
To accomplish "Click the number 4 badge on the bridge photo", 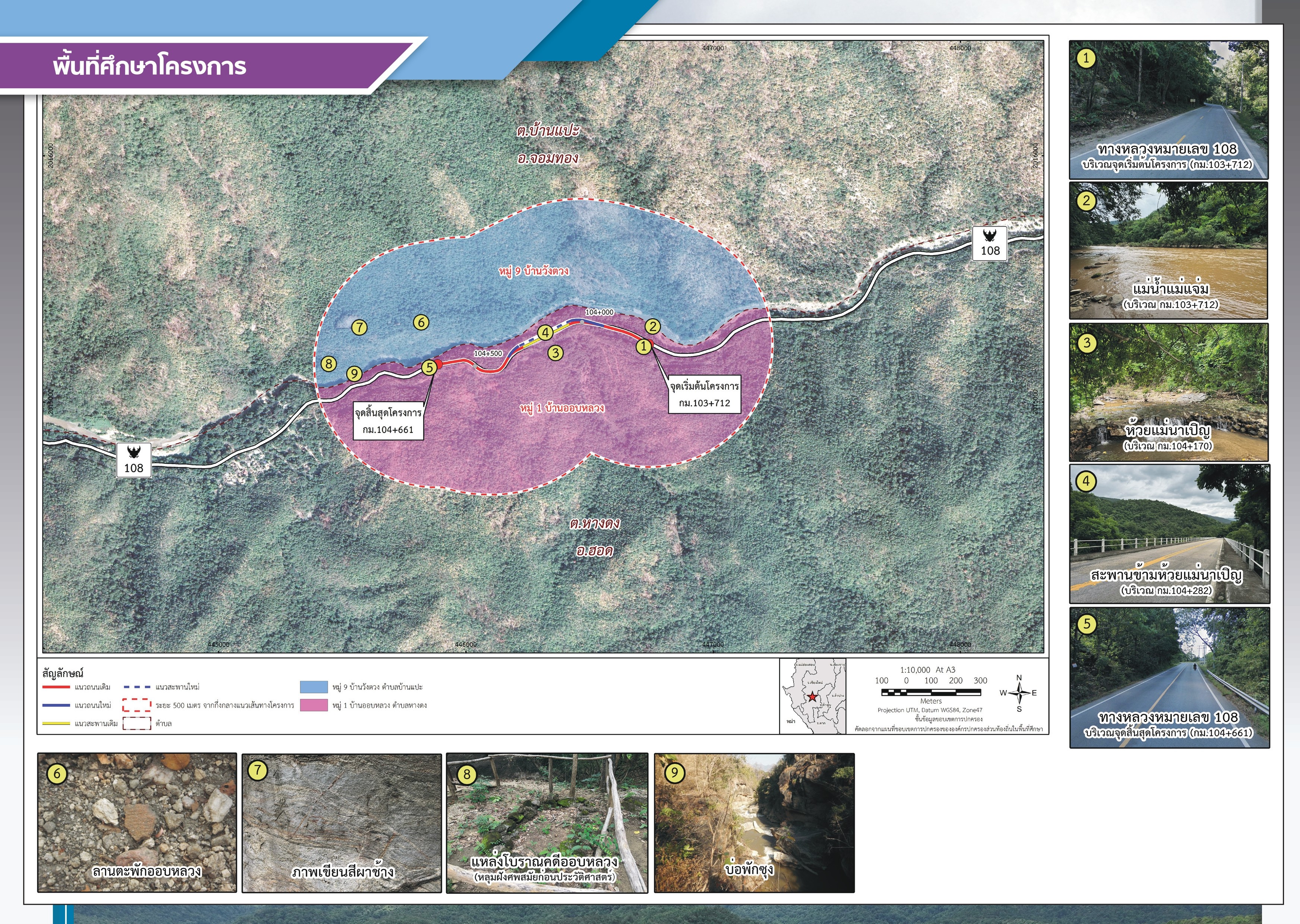I will coord(1086,481).
